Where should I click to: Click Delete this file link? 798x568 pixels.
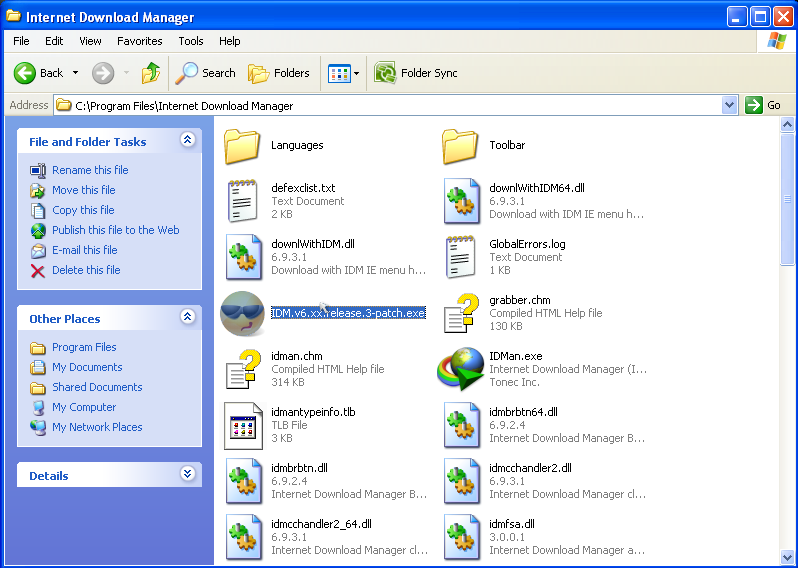click(86, 270)
